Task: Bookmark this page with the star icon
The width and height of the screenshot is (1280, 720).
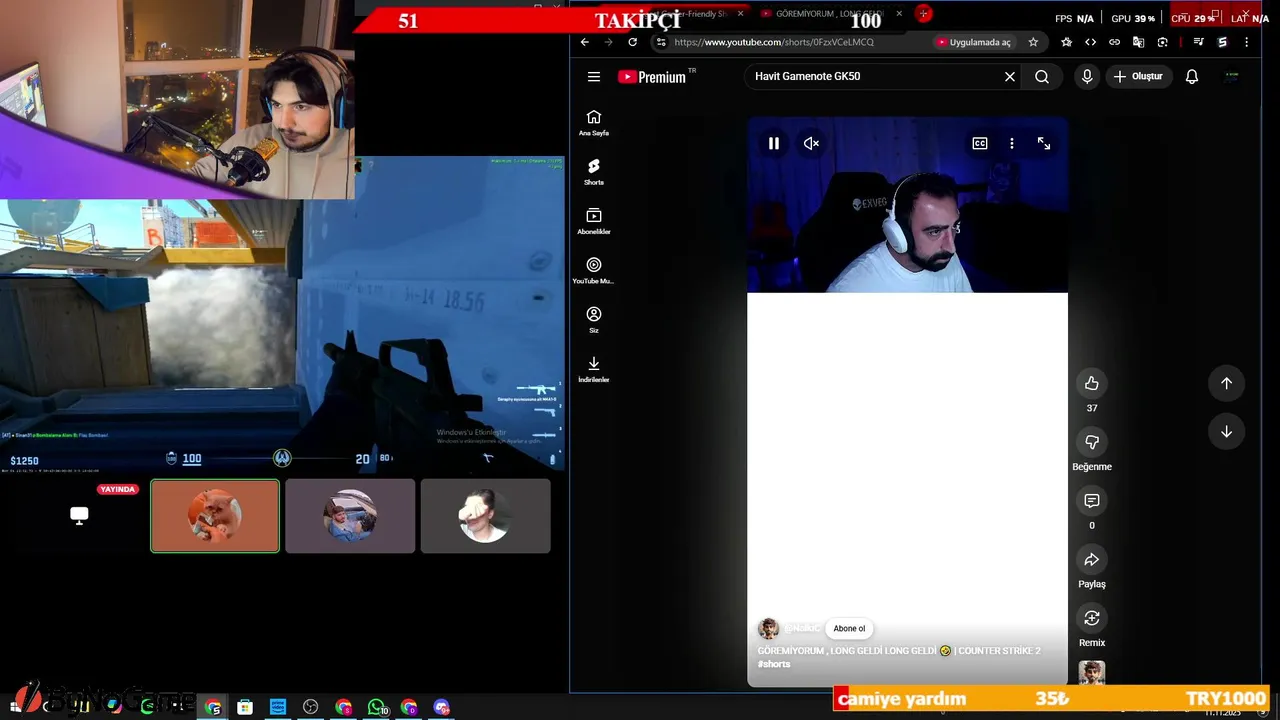Action: (x=1033, y=42)
